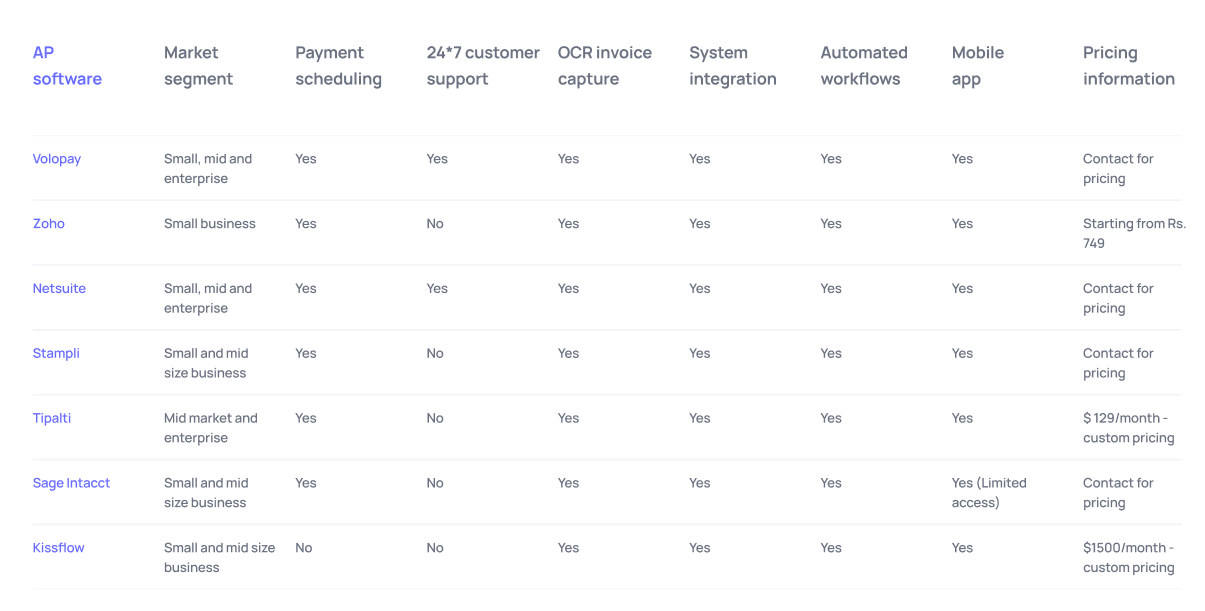The height and width of the screenshot is (611, 1205).
Task: Select 'Starting from Rs. 749' pricing cell
Action: (x=1134, y=234)
